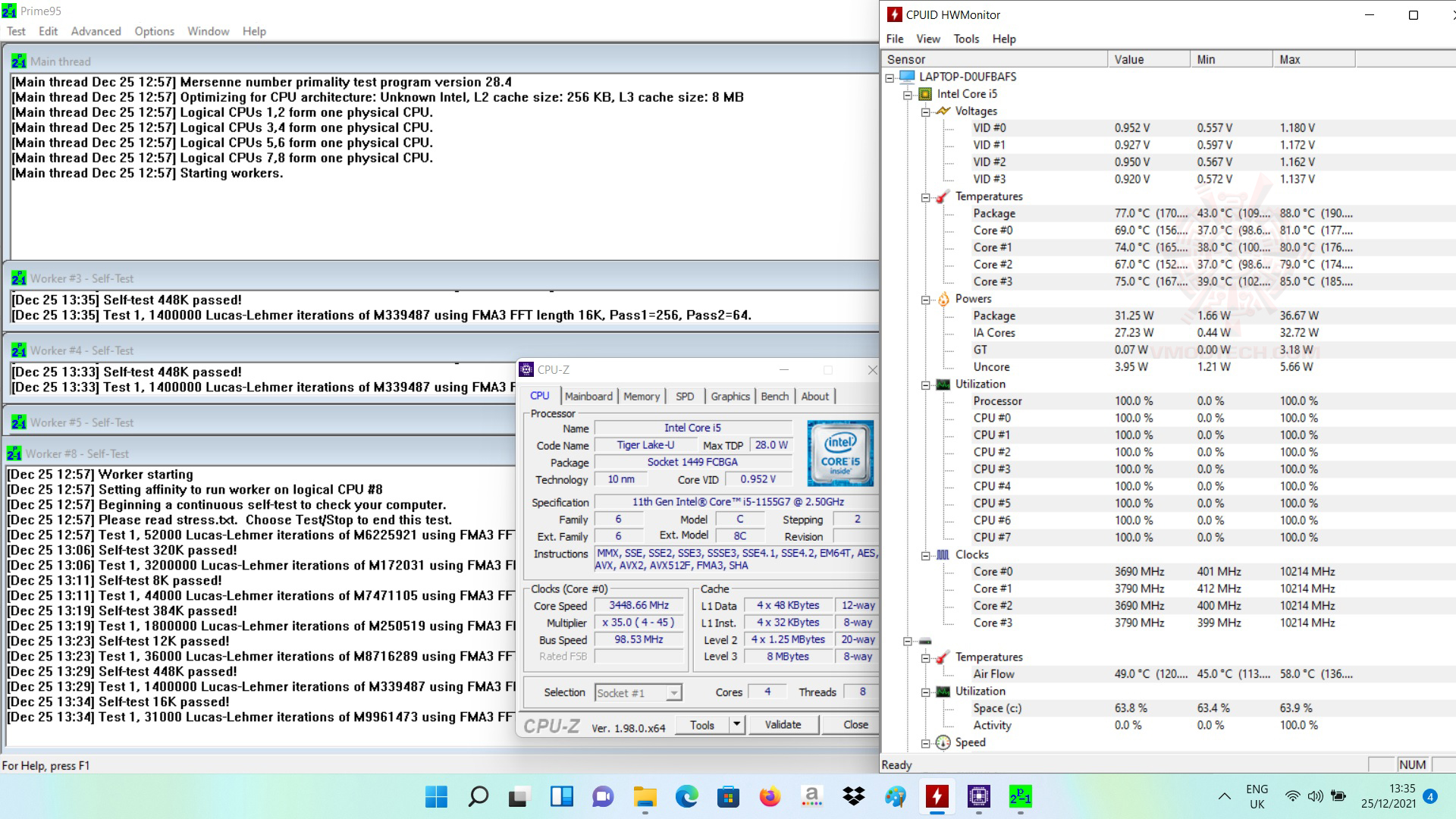Viewport: 1456px width, 819px height.
Task: Click the Temperatures thermometer icon under Intel Core i5
Action: coord(943,196)
